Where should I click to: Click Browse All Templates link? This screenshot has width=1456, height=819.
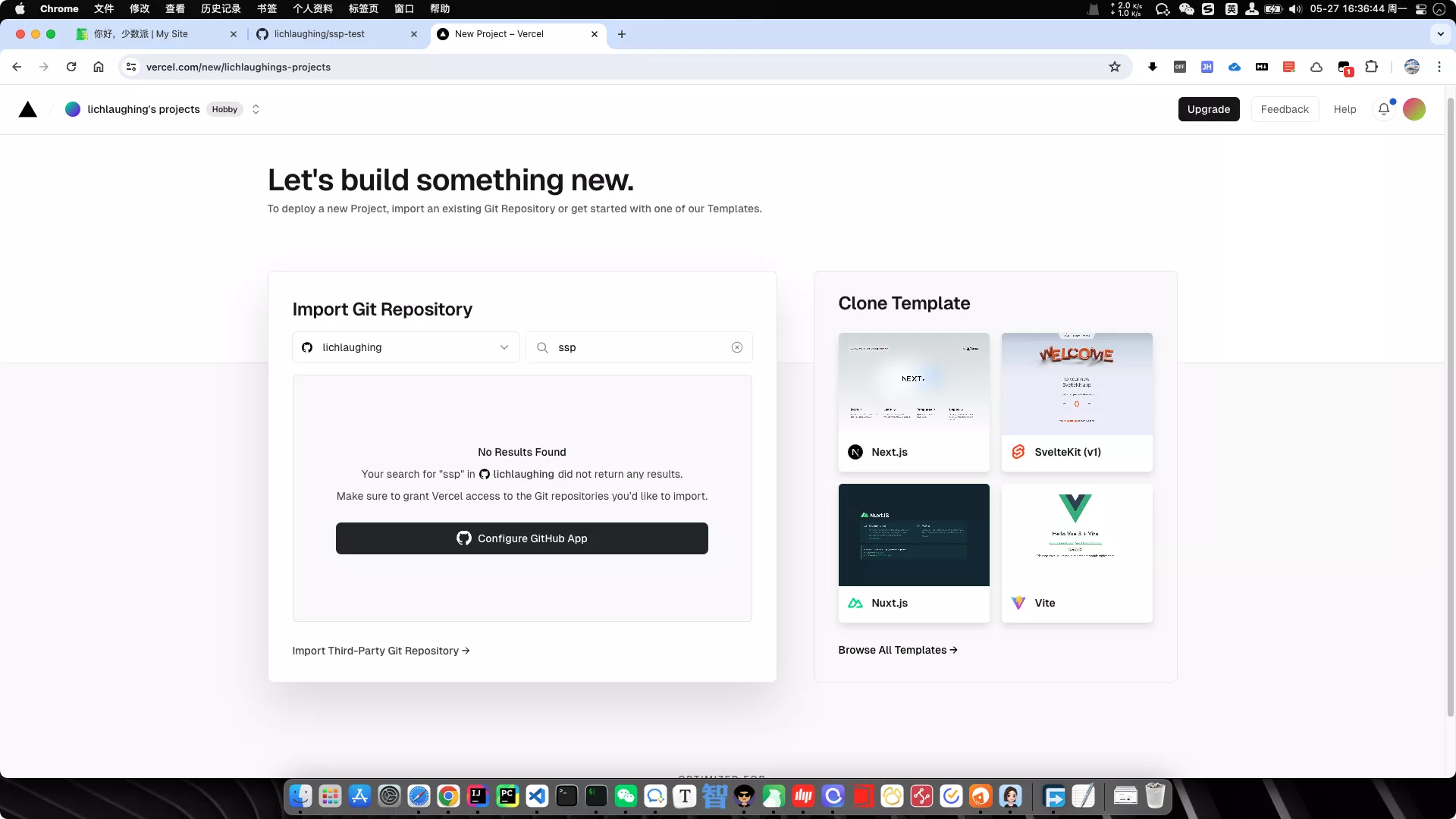897,650
